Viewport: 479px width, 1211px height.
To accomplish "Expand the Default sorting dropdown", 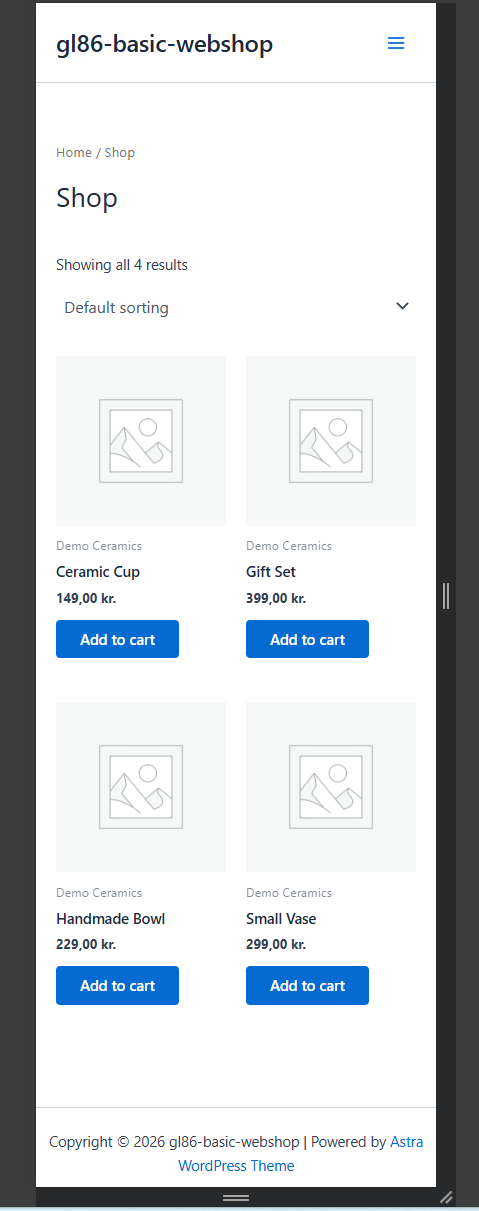I will 236,307.
